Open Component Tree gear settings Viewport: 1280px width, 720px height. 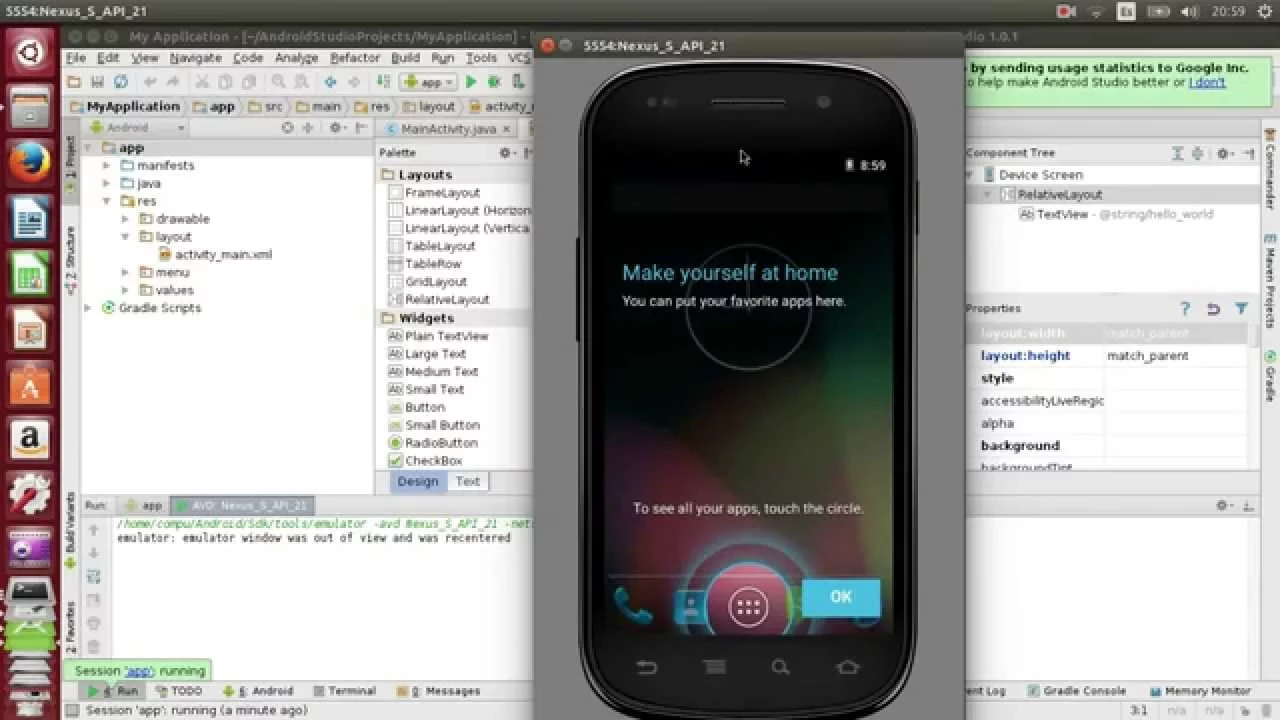click(x=1223, y=153)
